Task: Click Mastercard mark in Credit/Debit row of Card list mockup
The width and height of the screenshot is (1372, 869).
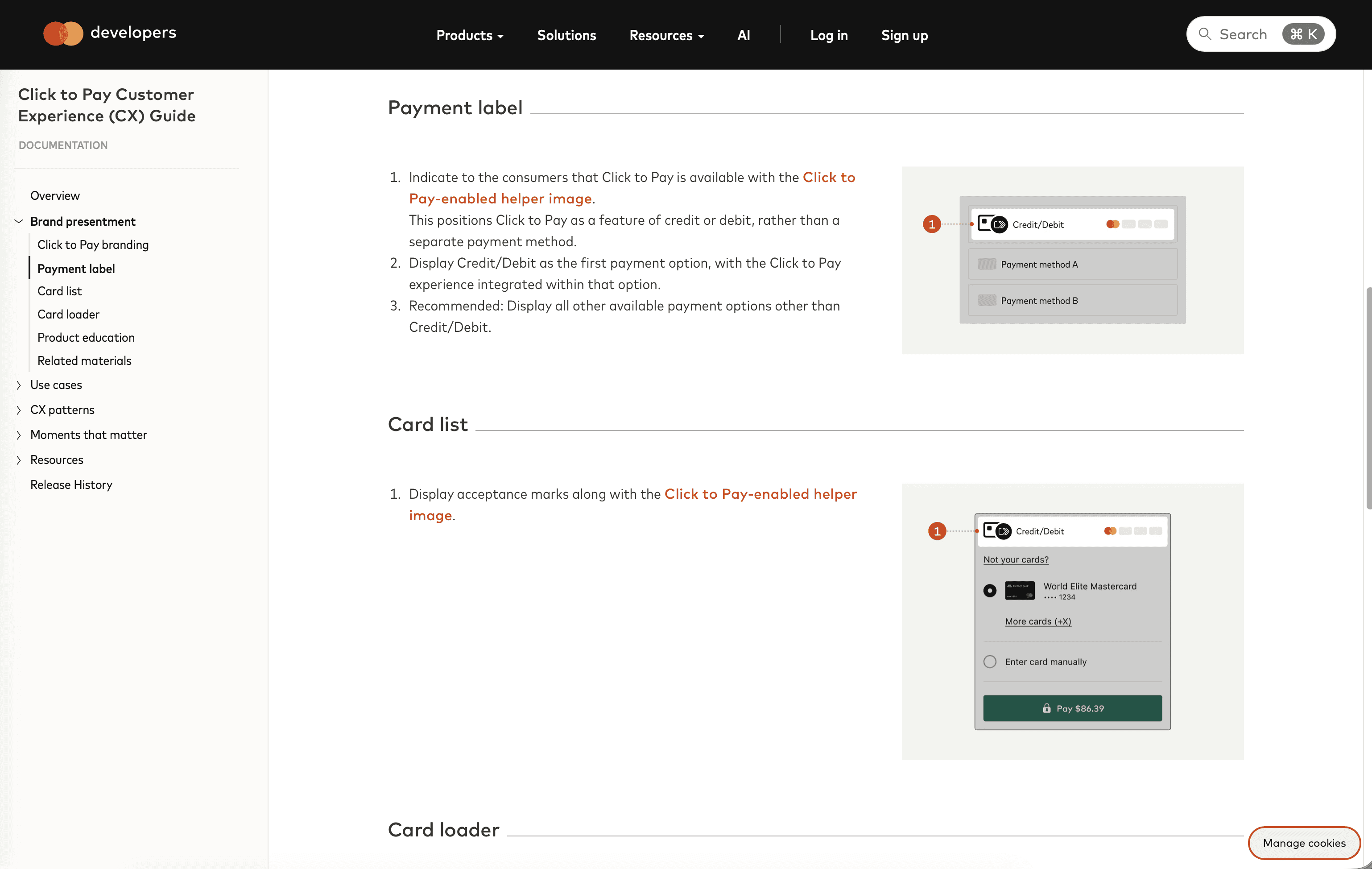Action: point(1110,530)
